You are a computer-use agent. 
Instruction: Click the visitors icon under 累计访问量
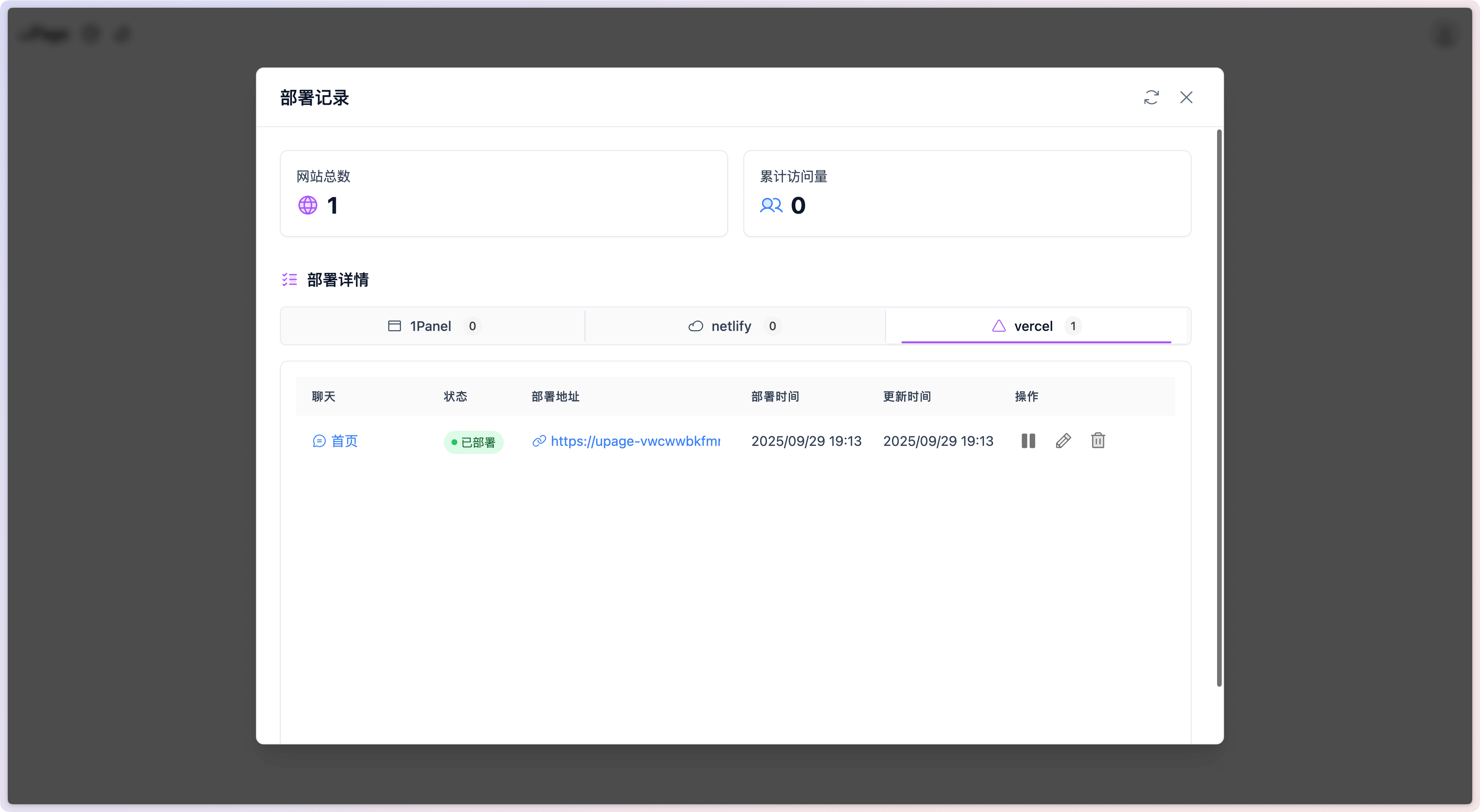click(771, 205)
